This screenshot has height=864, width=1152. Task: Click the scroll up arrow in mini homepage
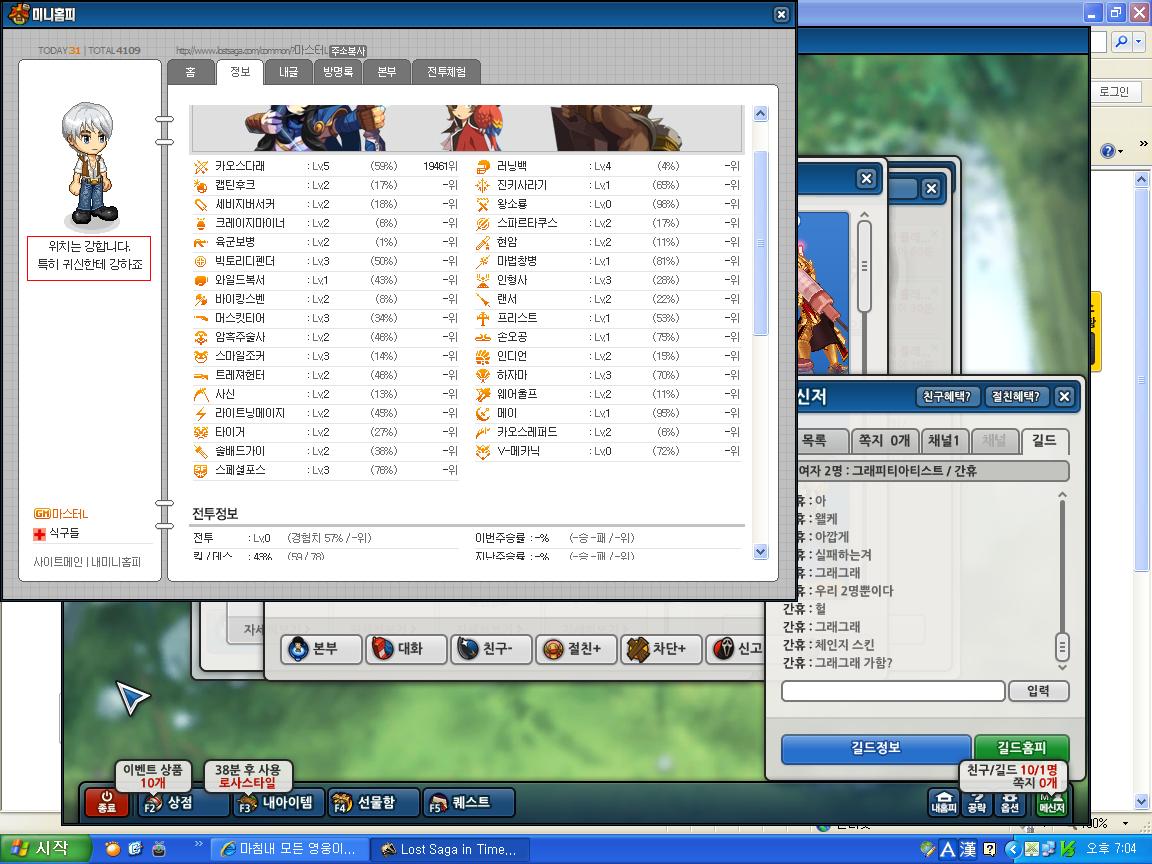coord(761,113)
